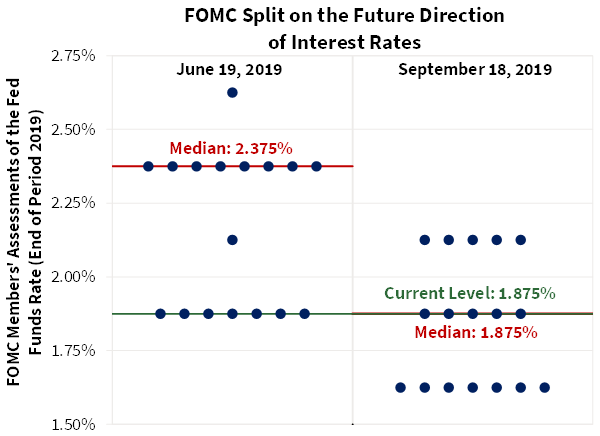
Task: Click the 2.50% y-axis tick label
Action: coord(72,130)
